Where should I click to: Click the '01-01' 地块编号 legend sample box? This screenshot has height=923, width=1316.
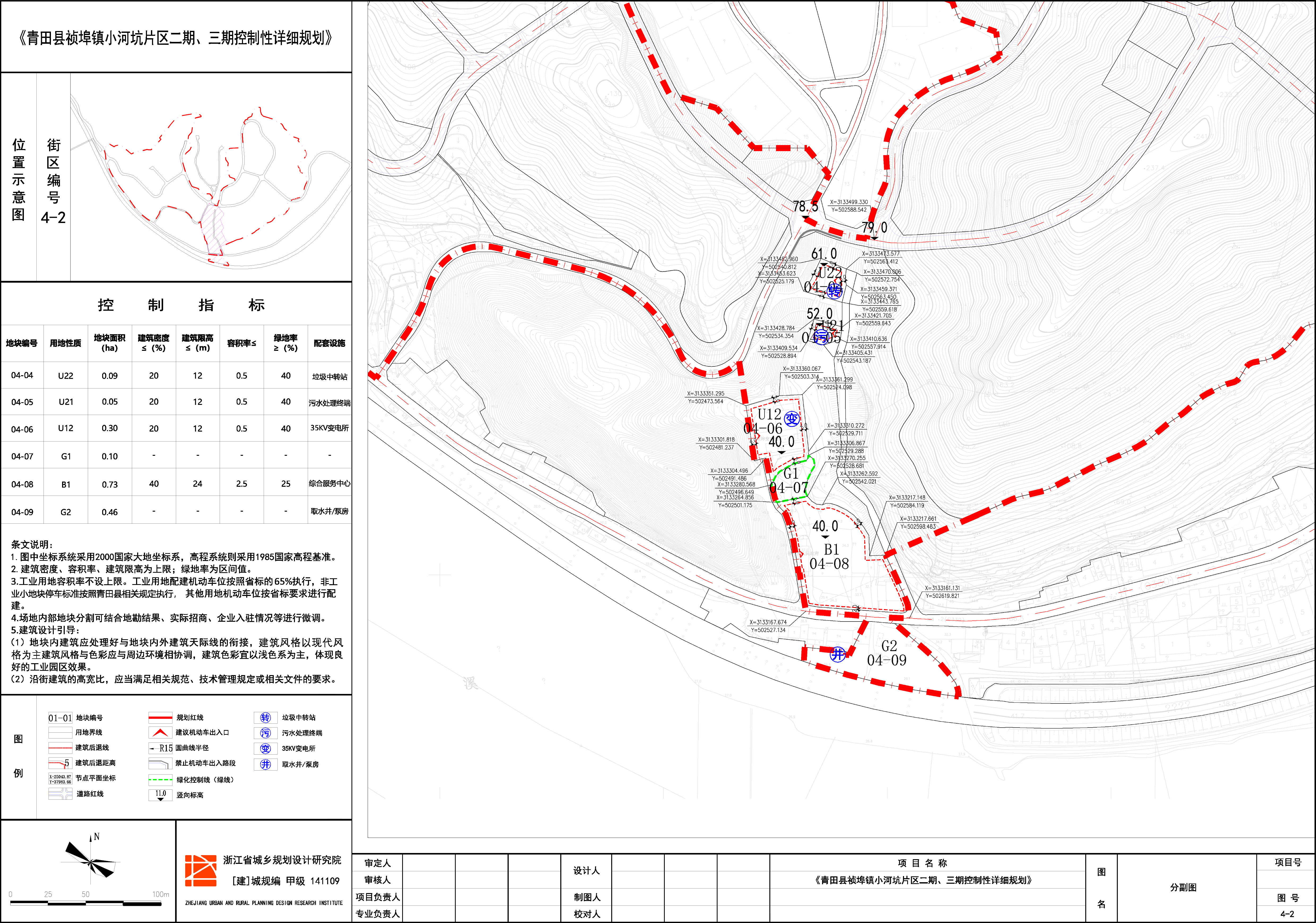(60, 718)
